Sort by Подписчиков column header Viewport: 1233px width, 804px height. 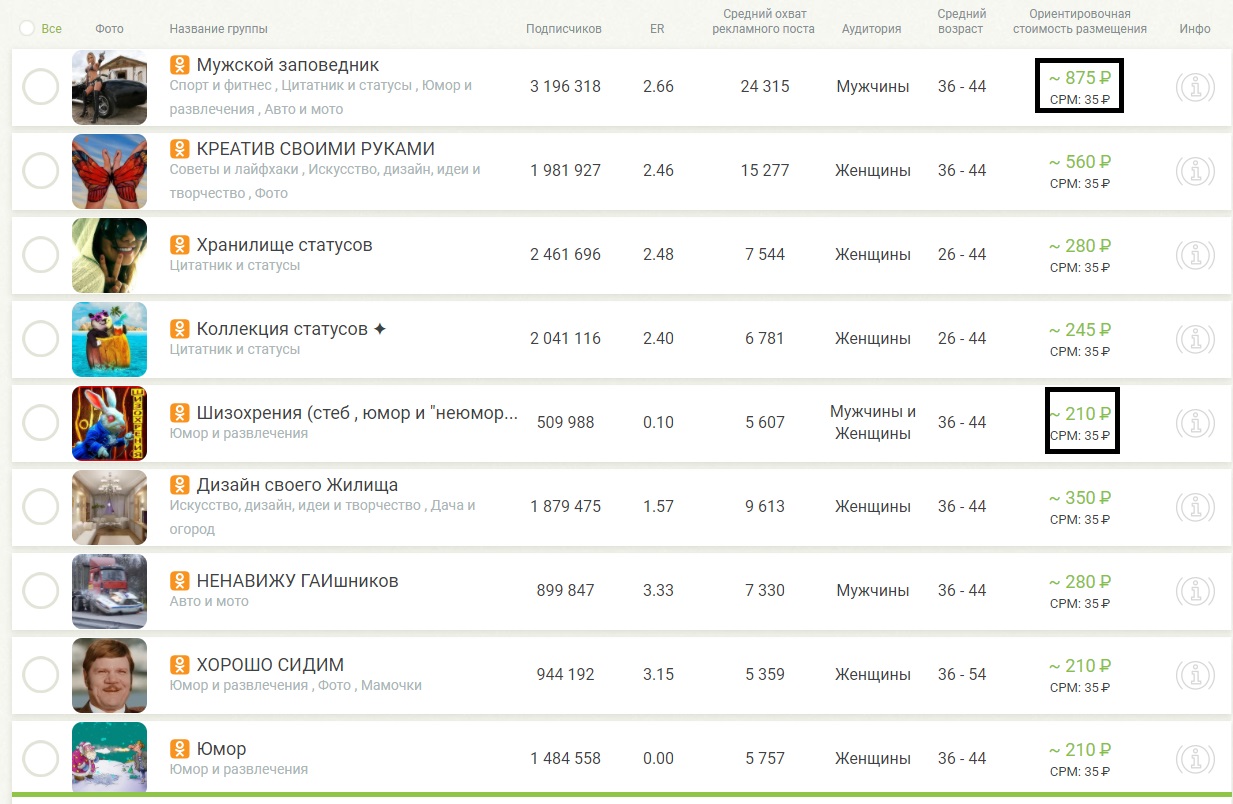tap(564, 29)
